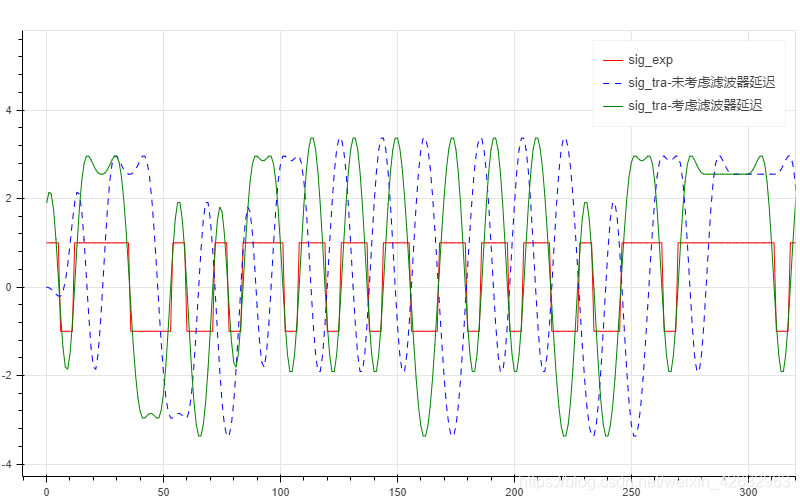Click the x-axis tick label 50

(x=163, y=492)
